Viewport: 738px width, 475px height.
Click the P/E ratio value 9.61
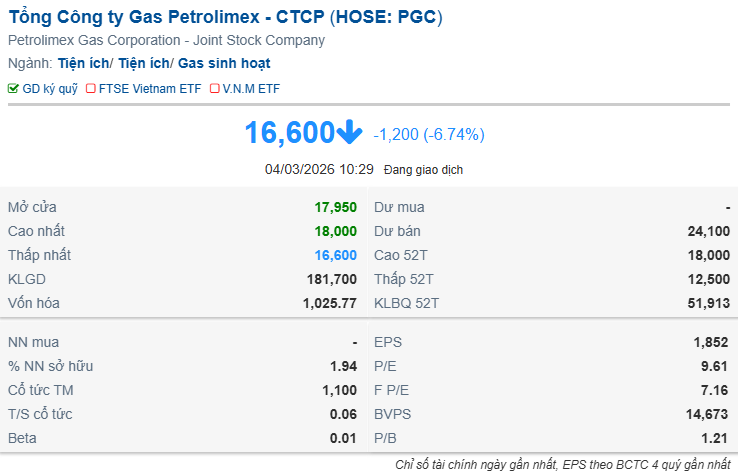pyautogui.click(x=714, y=366)
